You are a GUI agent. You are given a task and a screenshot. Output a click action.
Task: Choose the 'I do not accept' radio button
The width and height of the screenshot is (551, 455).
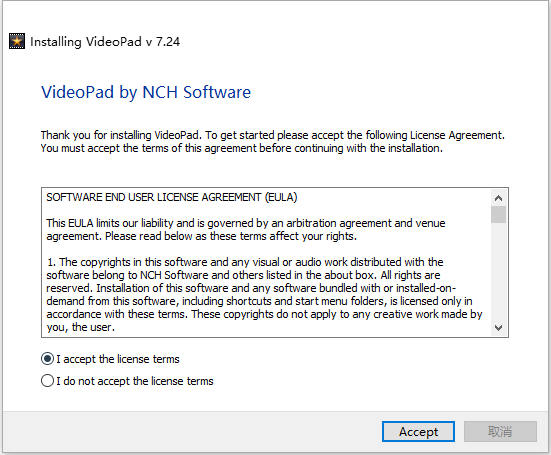pos(47,381)
